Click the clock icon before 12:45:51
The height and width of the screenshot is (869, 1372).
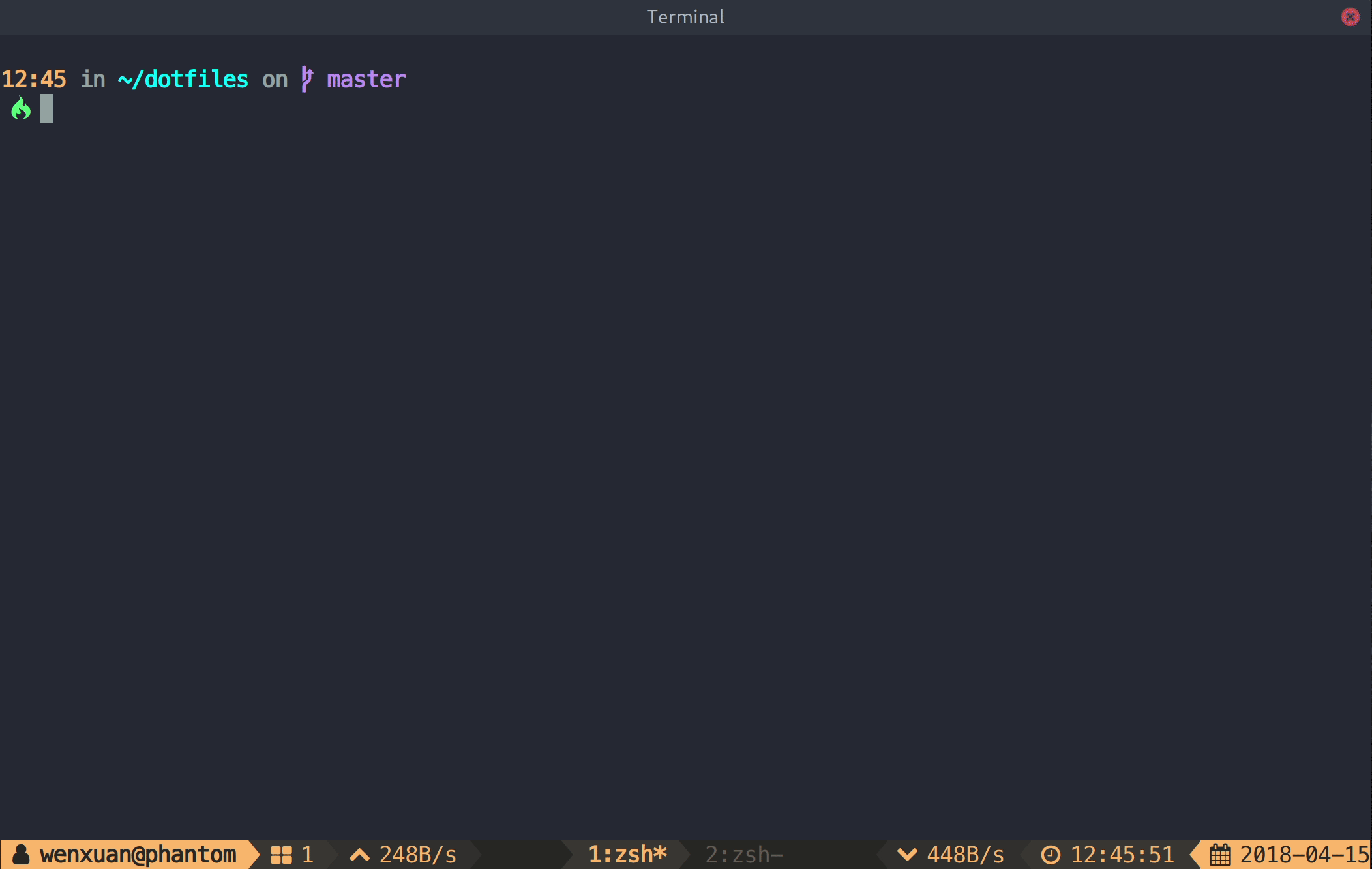[1052, 854]
